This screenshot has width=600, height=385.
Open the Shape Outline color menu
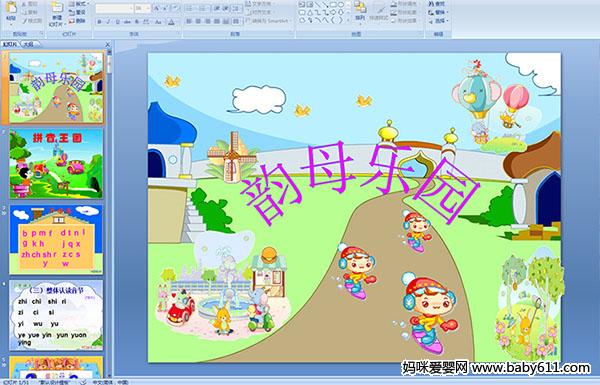pos(405,12)
